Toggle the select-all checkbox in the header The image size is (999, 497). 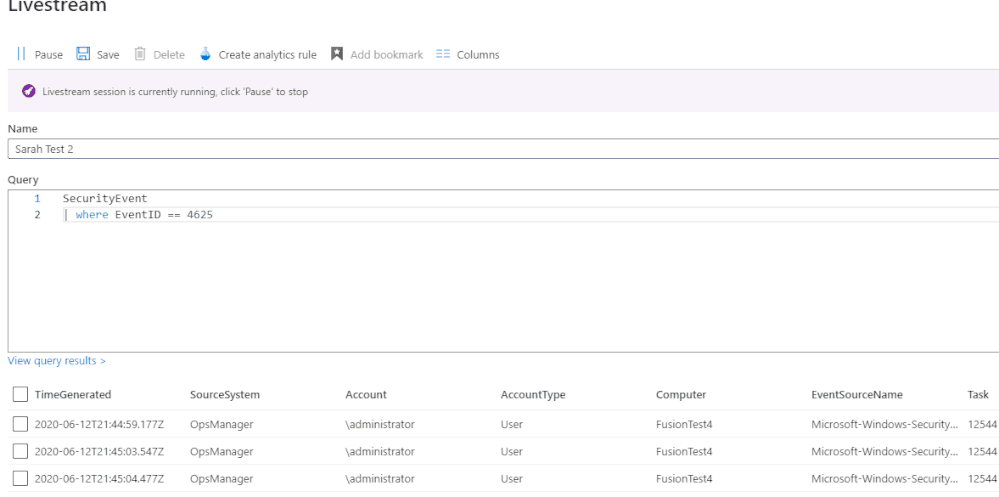click(20, 395)
